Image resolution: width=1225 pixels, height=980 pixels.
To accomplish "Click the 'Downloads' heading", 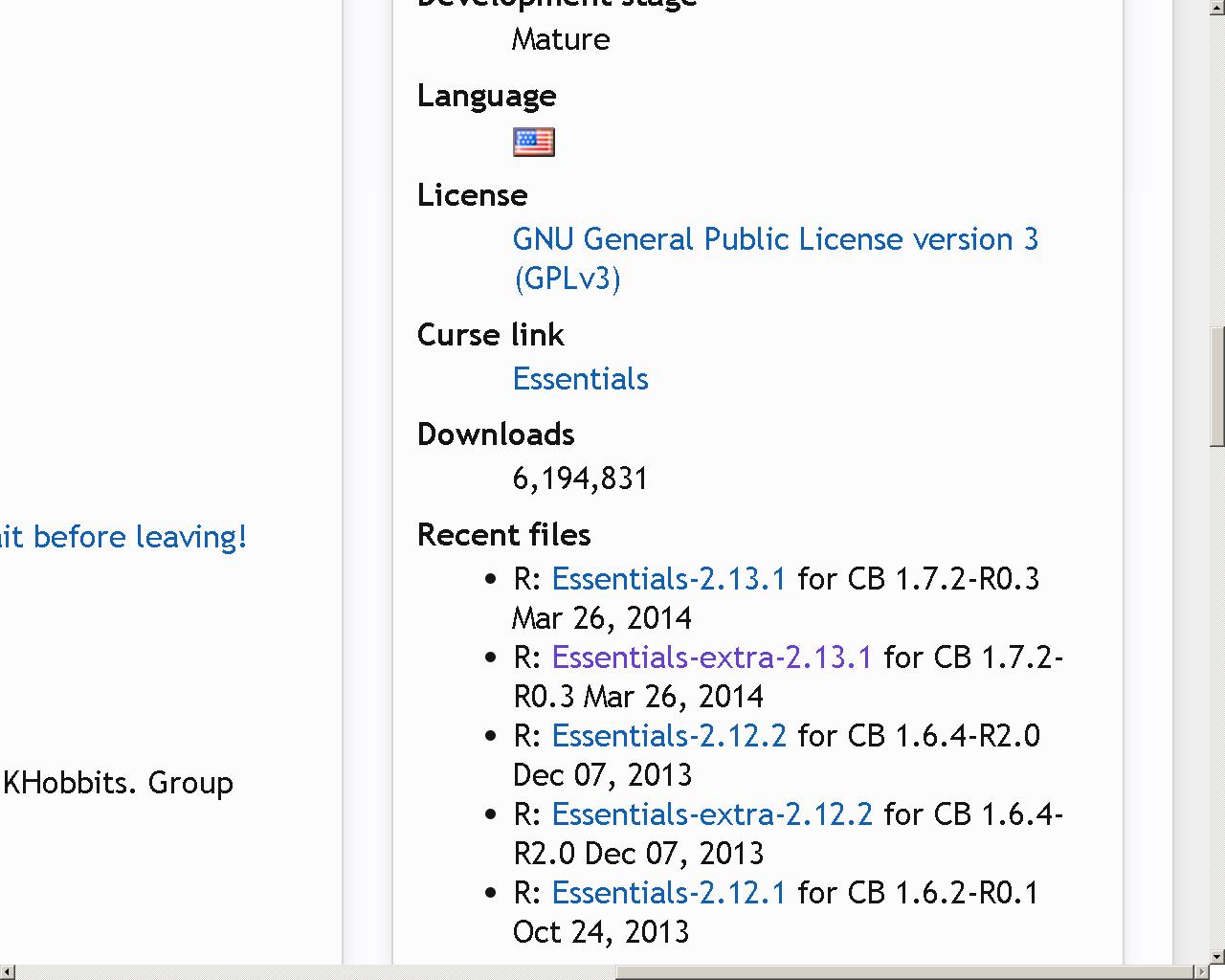I will click(496, 434).
